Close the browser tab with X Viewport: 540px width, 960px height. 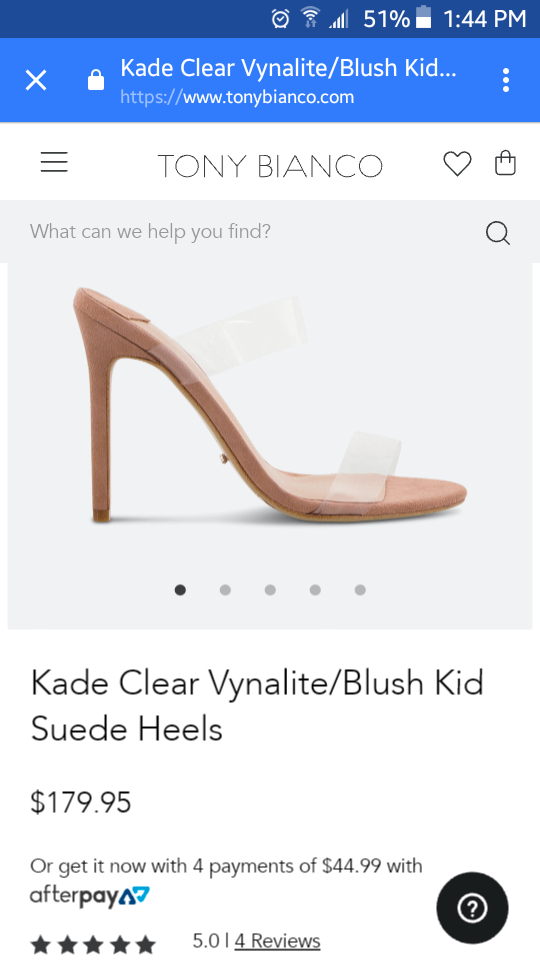click(36, 80)
